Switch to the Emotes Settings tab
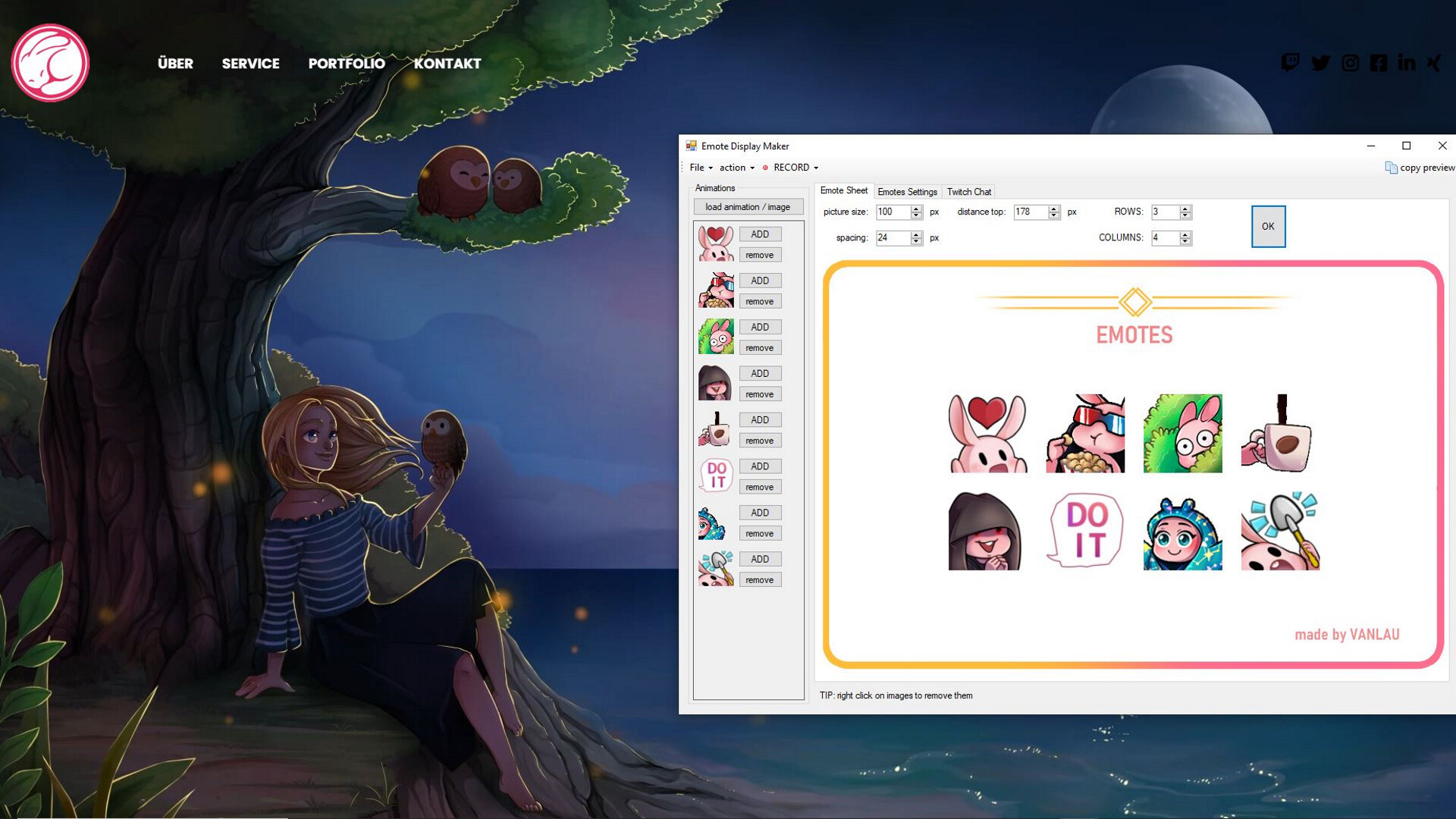 907,192
